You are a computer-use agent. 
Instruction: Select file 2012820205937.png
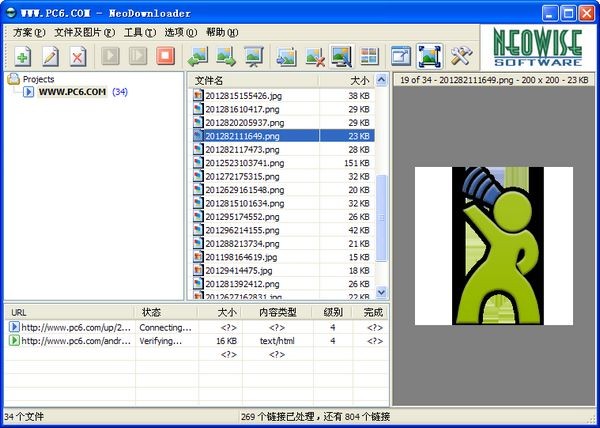pos(245,123)
